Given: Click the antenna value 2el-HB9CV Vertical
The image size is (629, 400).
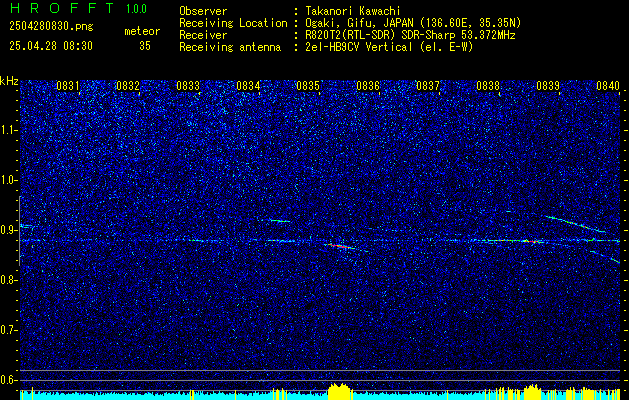Looking at the screenshot, I should (x=359, y=47).
